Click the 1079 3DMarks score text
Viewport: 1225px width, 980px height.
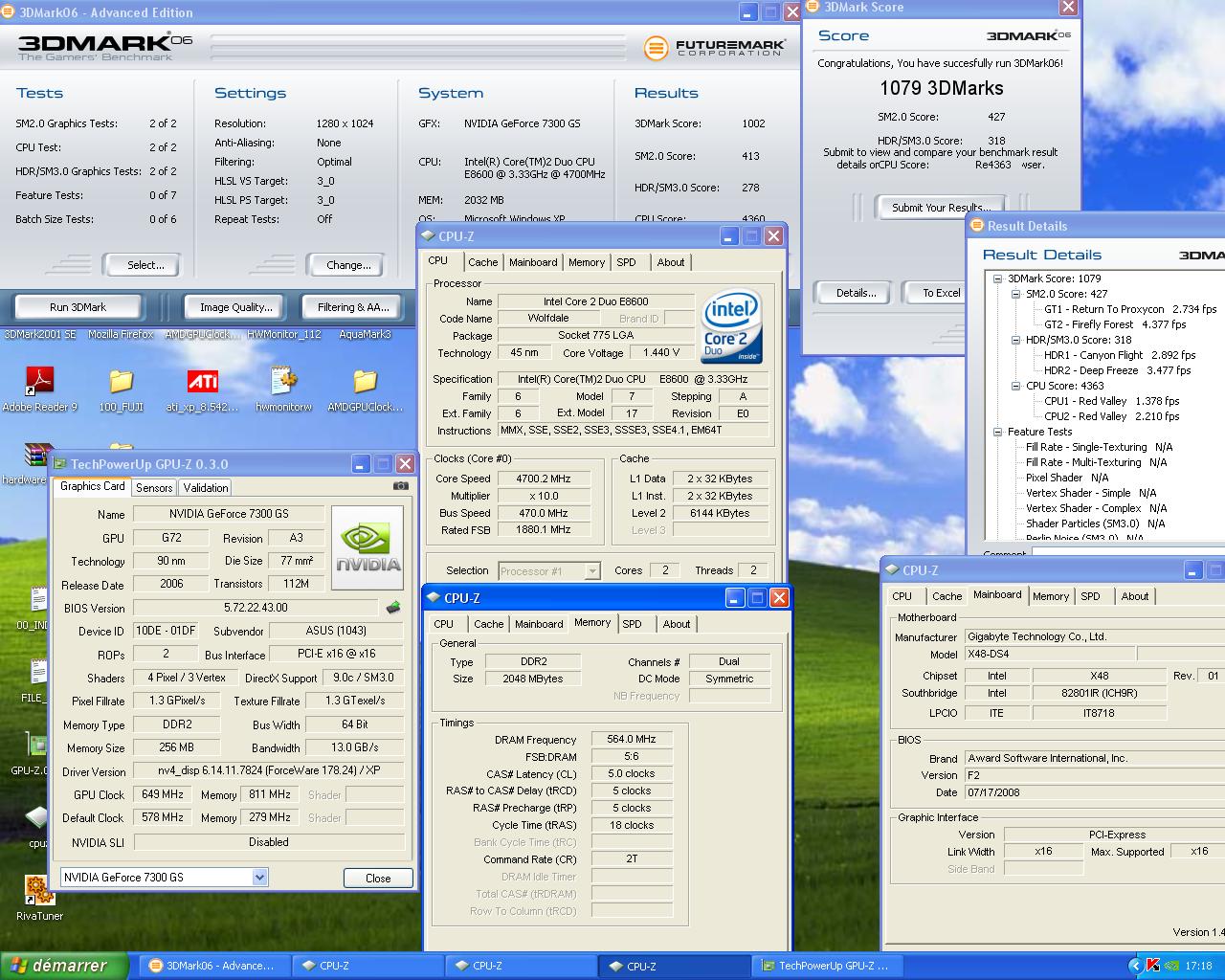point(942,88)
